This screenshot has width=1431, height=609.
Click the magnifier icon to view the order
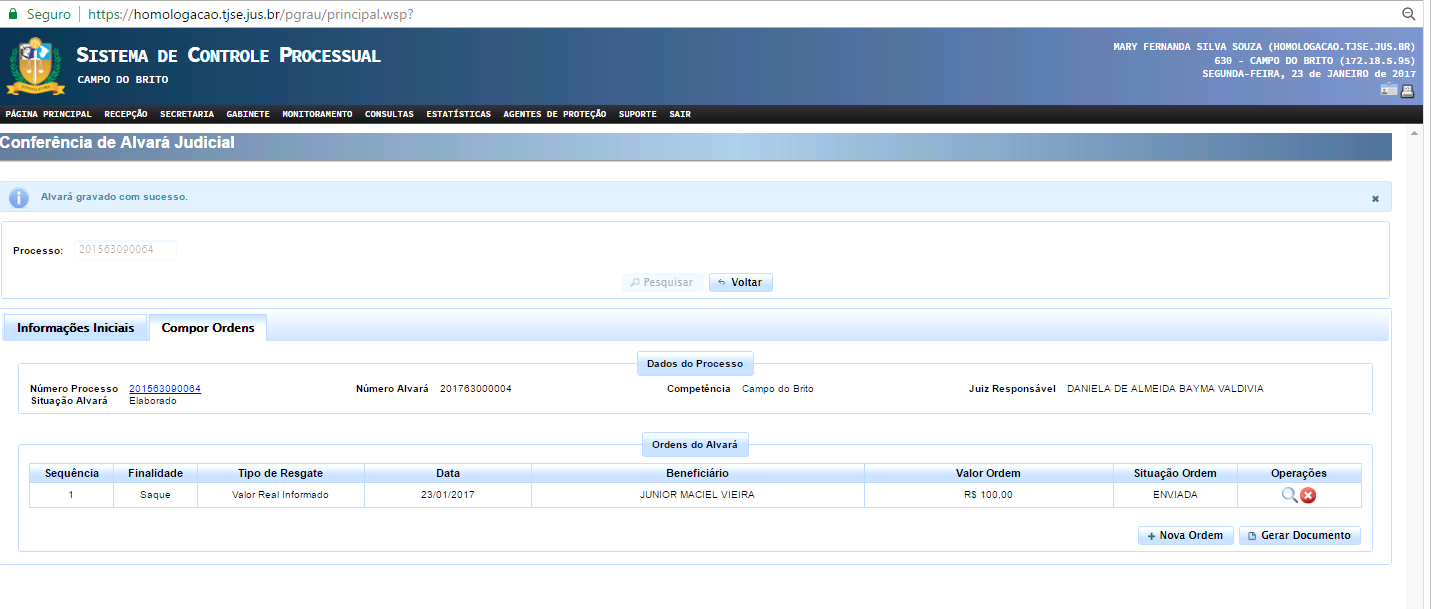(1288, 495)
